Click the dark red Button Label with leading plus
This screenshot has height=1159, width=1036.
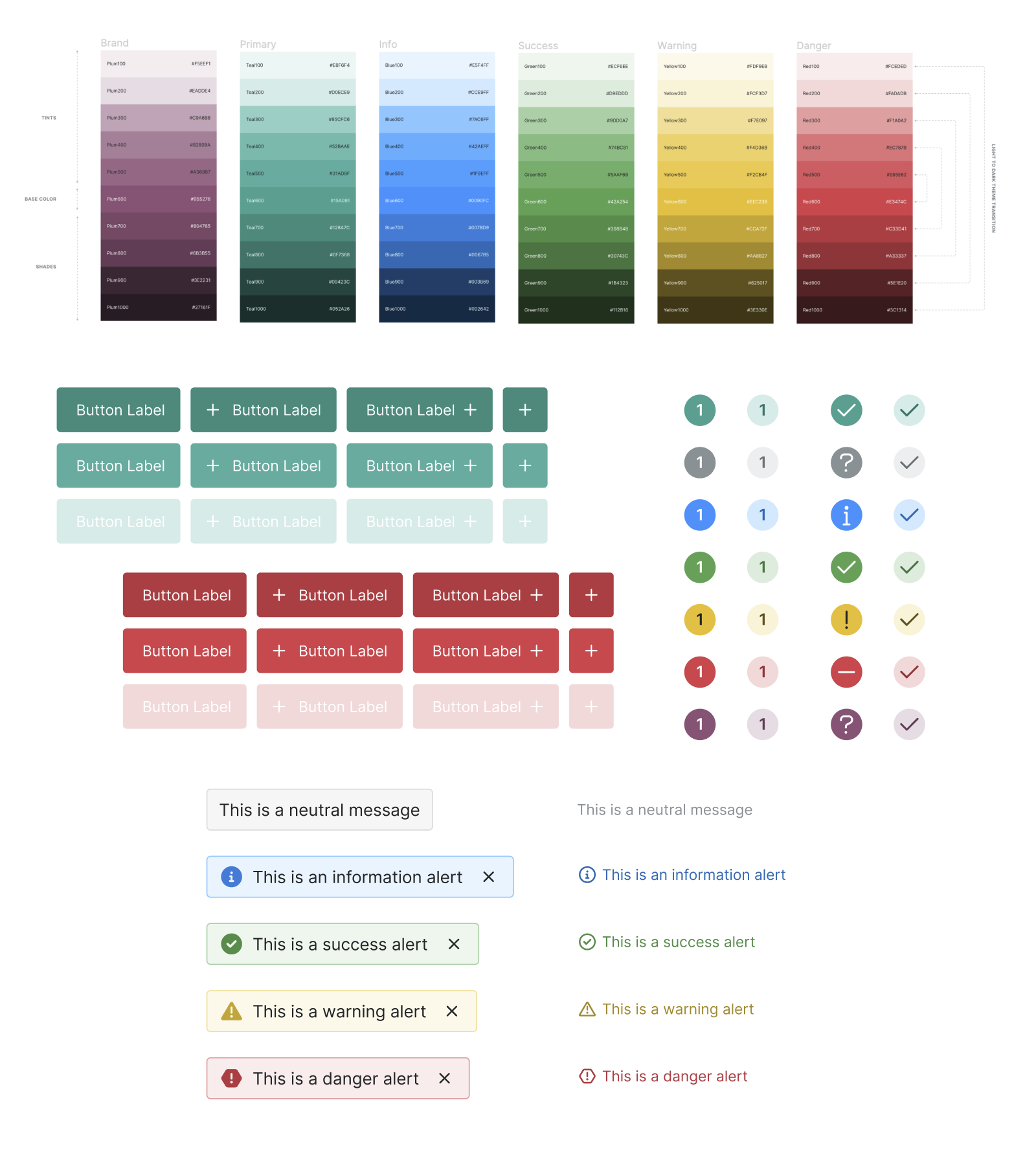click(330, 595)
